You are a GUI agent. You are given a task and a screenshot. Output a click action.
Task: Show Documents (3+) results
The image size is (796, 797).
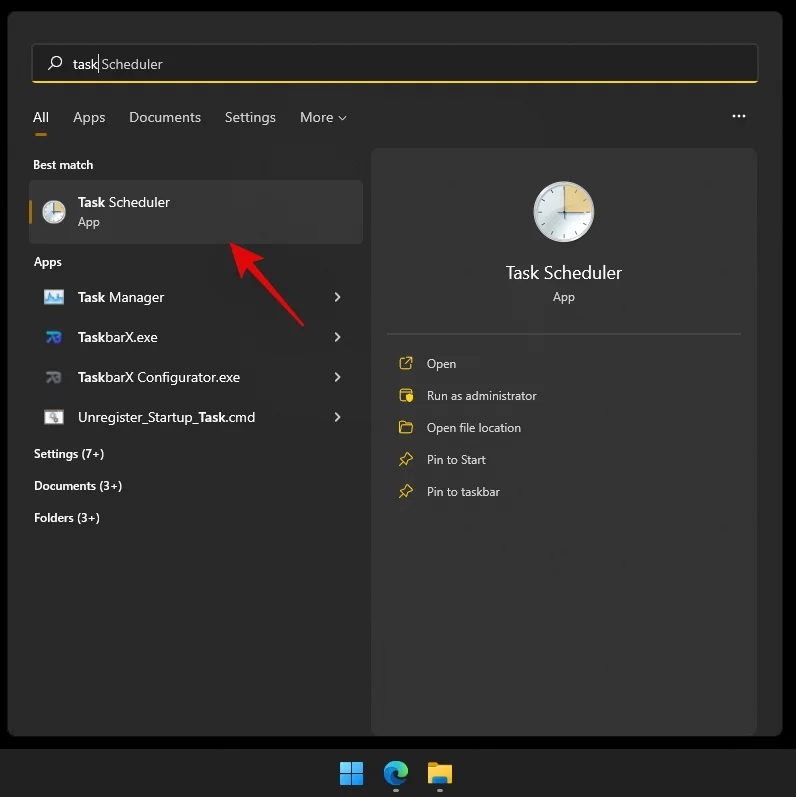pos(78,486)
